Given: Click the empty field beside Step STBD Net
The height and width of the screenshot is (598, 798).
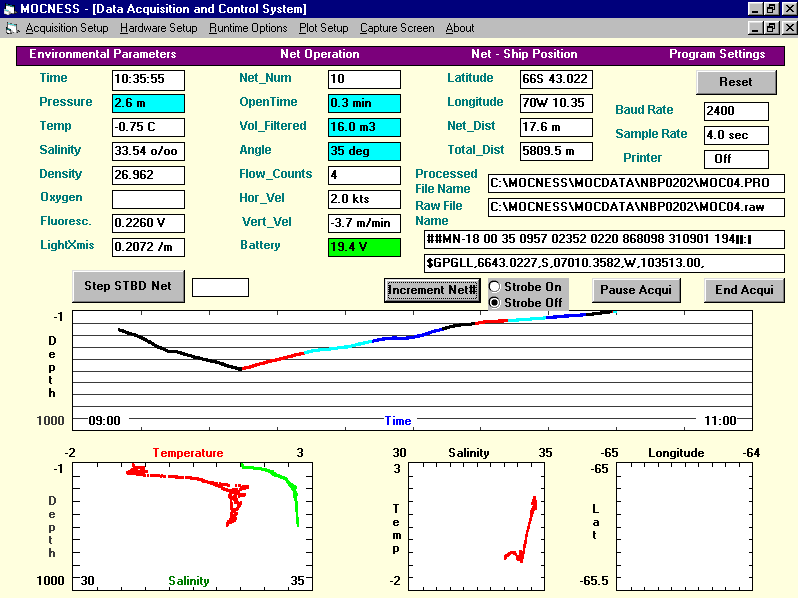Looking at the screenshot, I should 220,287.
